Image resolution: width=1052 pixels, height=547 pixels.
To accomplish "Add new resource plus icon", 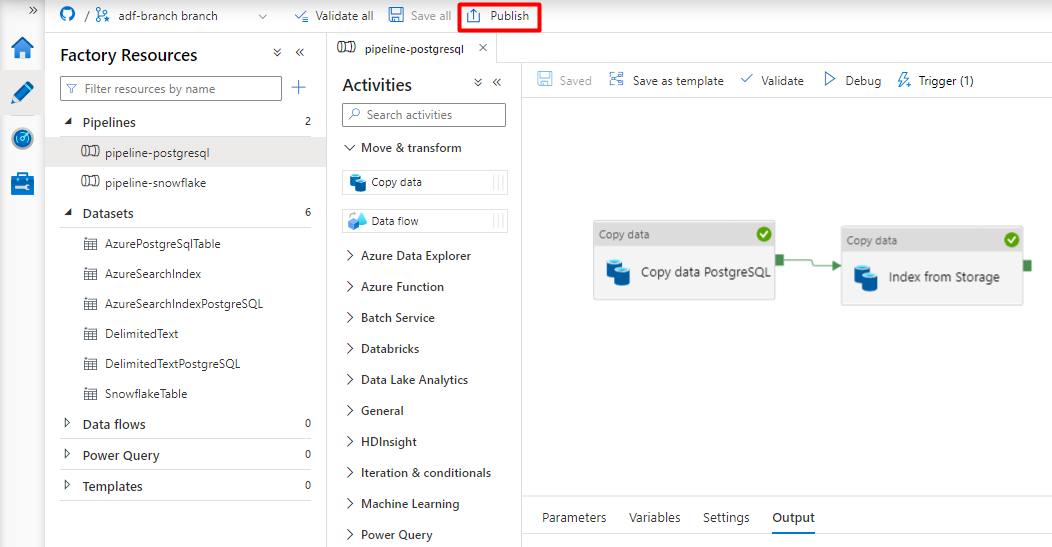I will pos(299,87).
